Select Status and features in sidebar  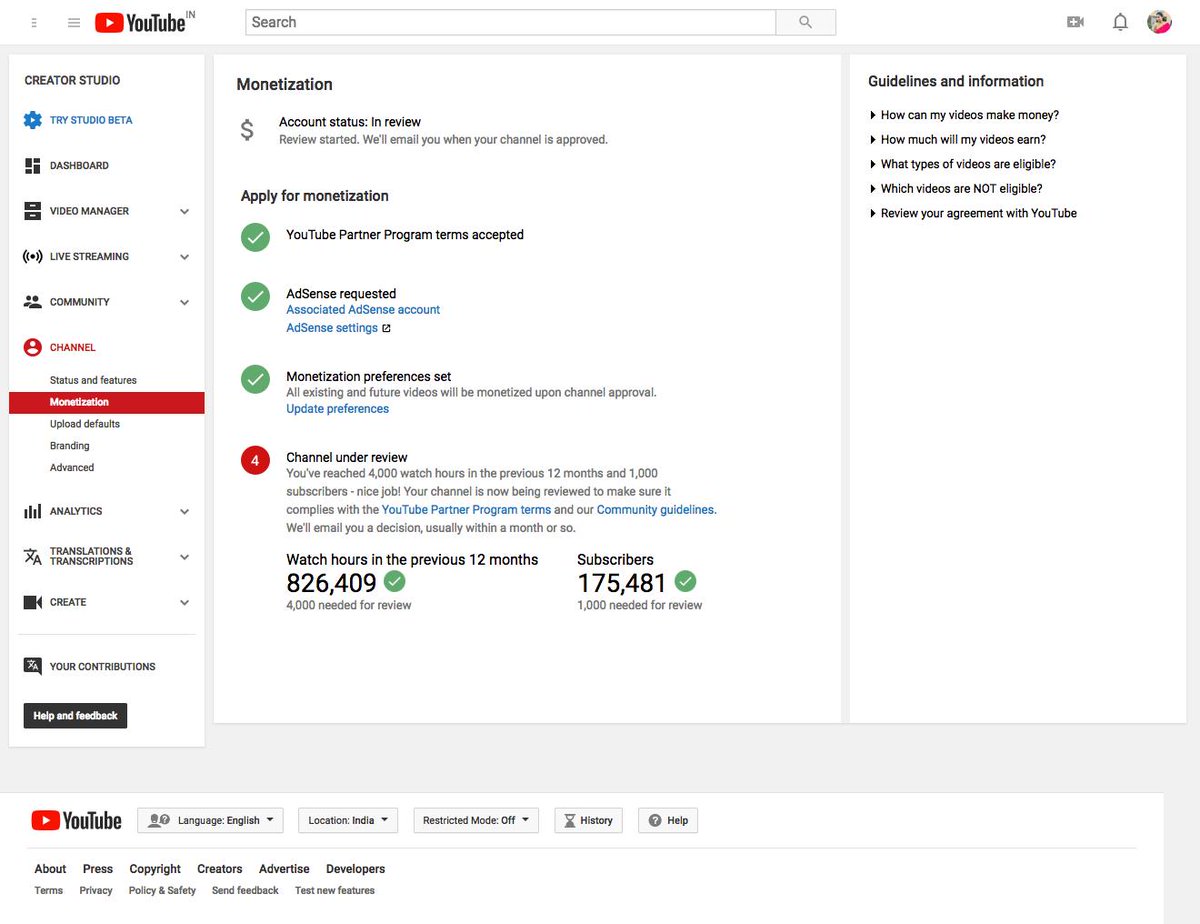click(x=93, y=380)
